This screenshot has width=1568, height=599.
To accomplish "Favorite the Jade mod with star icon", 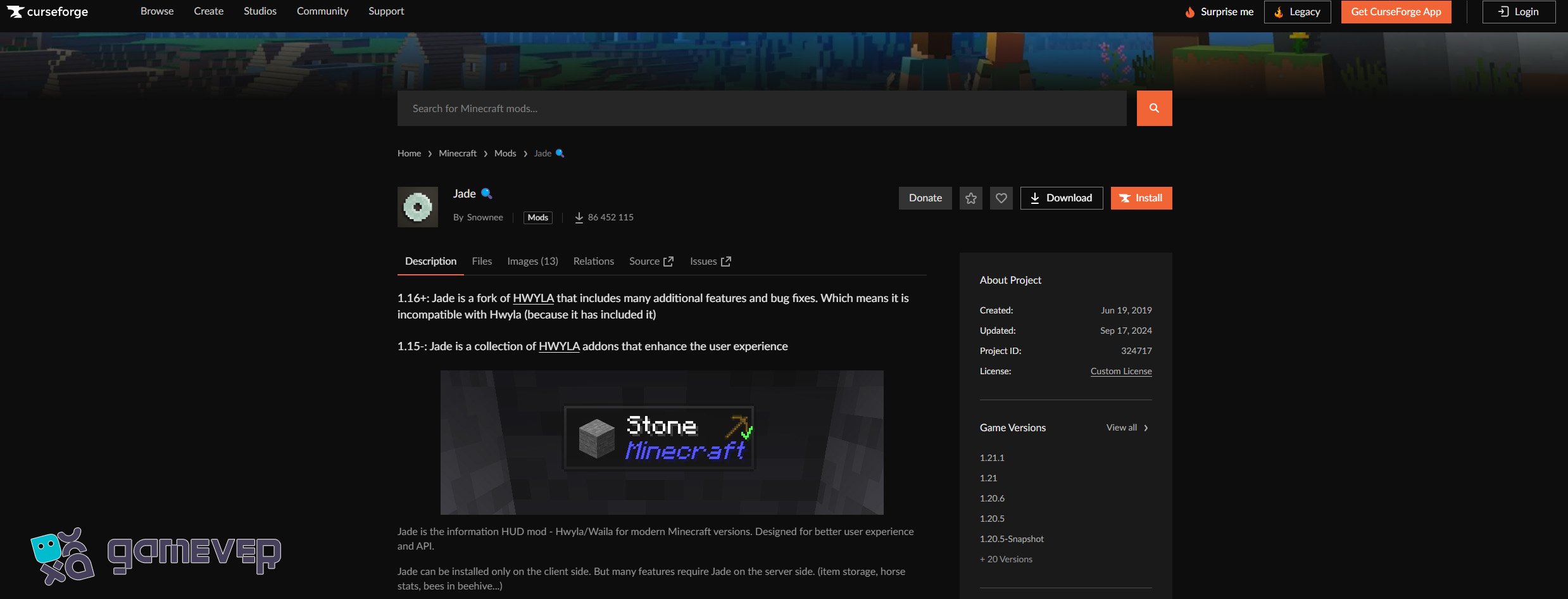I will [x=970, y=198].
